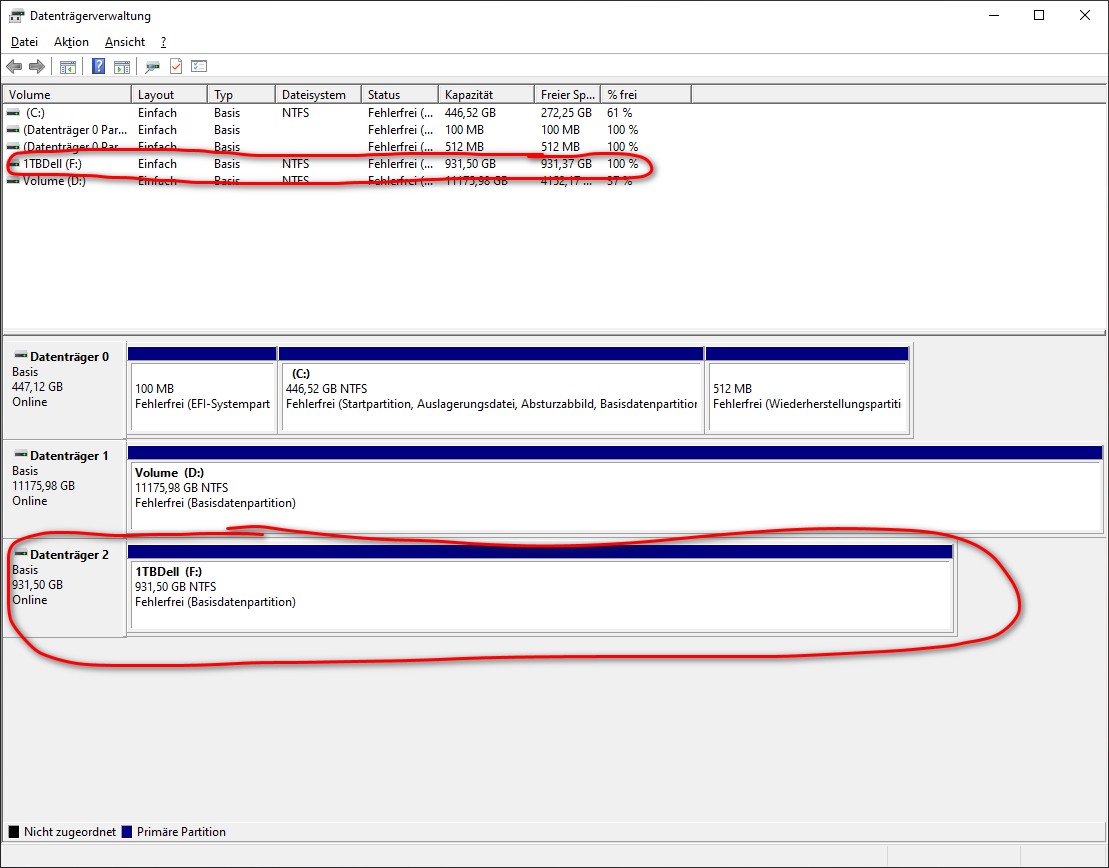Sort by the Layout column header
This screenshot has width=1109, height=868.
(170, 94)
